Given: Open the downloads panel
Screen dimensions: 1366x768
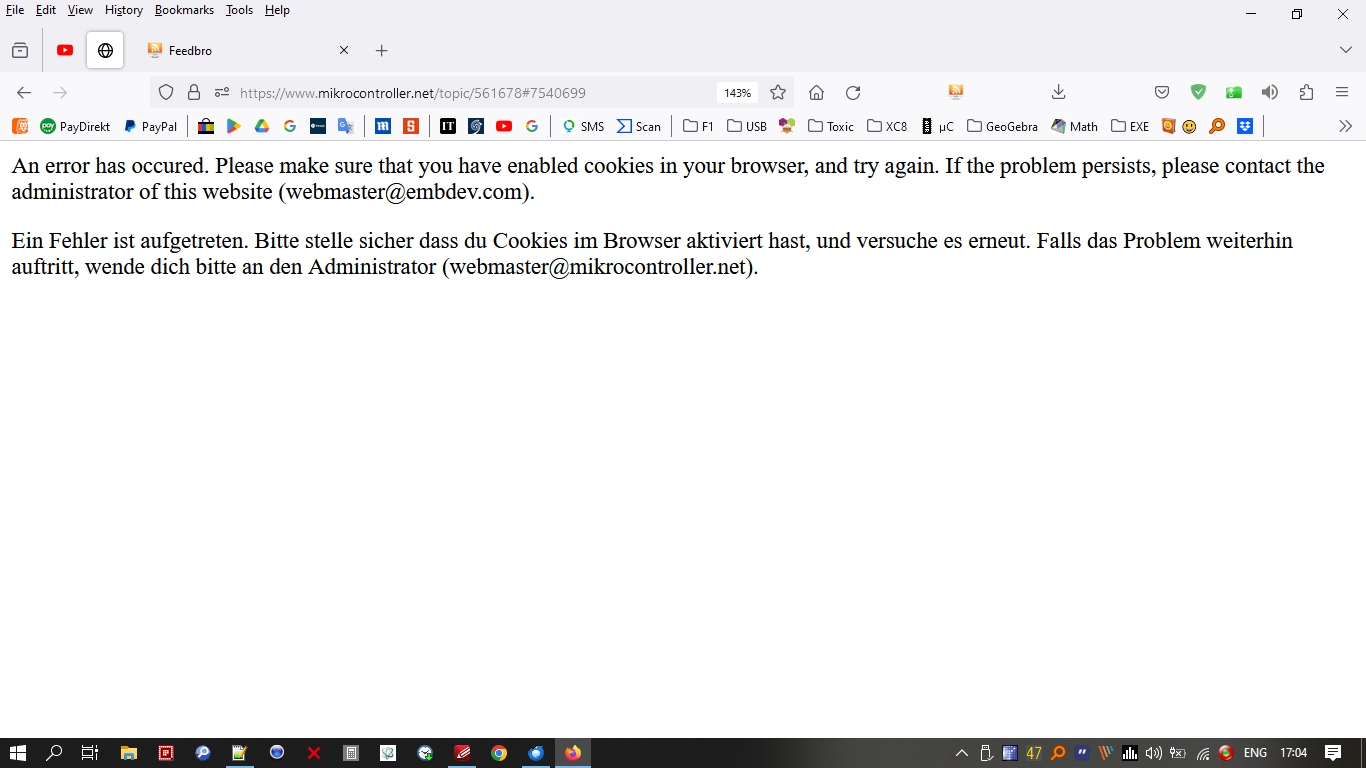Looking at the screenshot, I should pyautogui.click(x=1059, y=92).
